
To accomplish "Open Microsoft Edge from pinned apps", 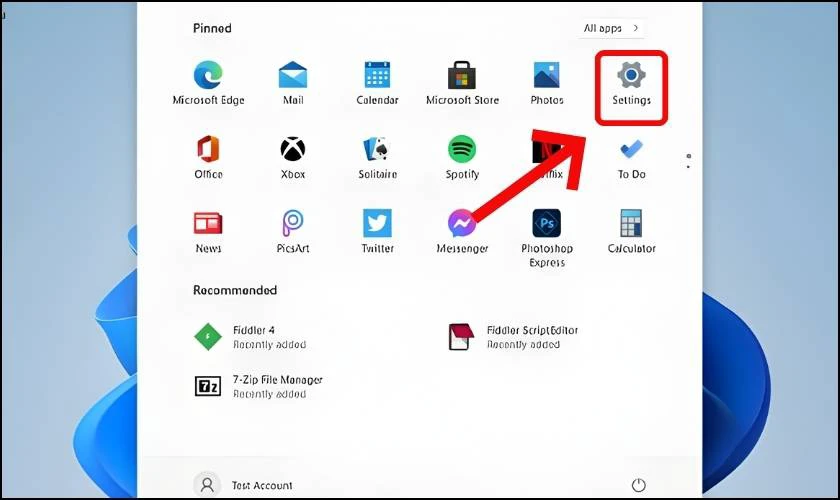I will click(208, 83).
